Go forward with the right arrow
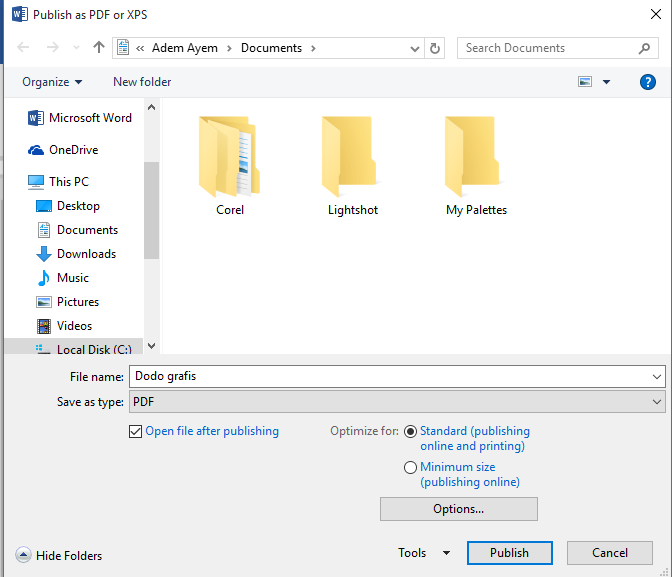The image size is (672, 577). tap(53, 47)
